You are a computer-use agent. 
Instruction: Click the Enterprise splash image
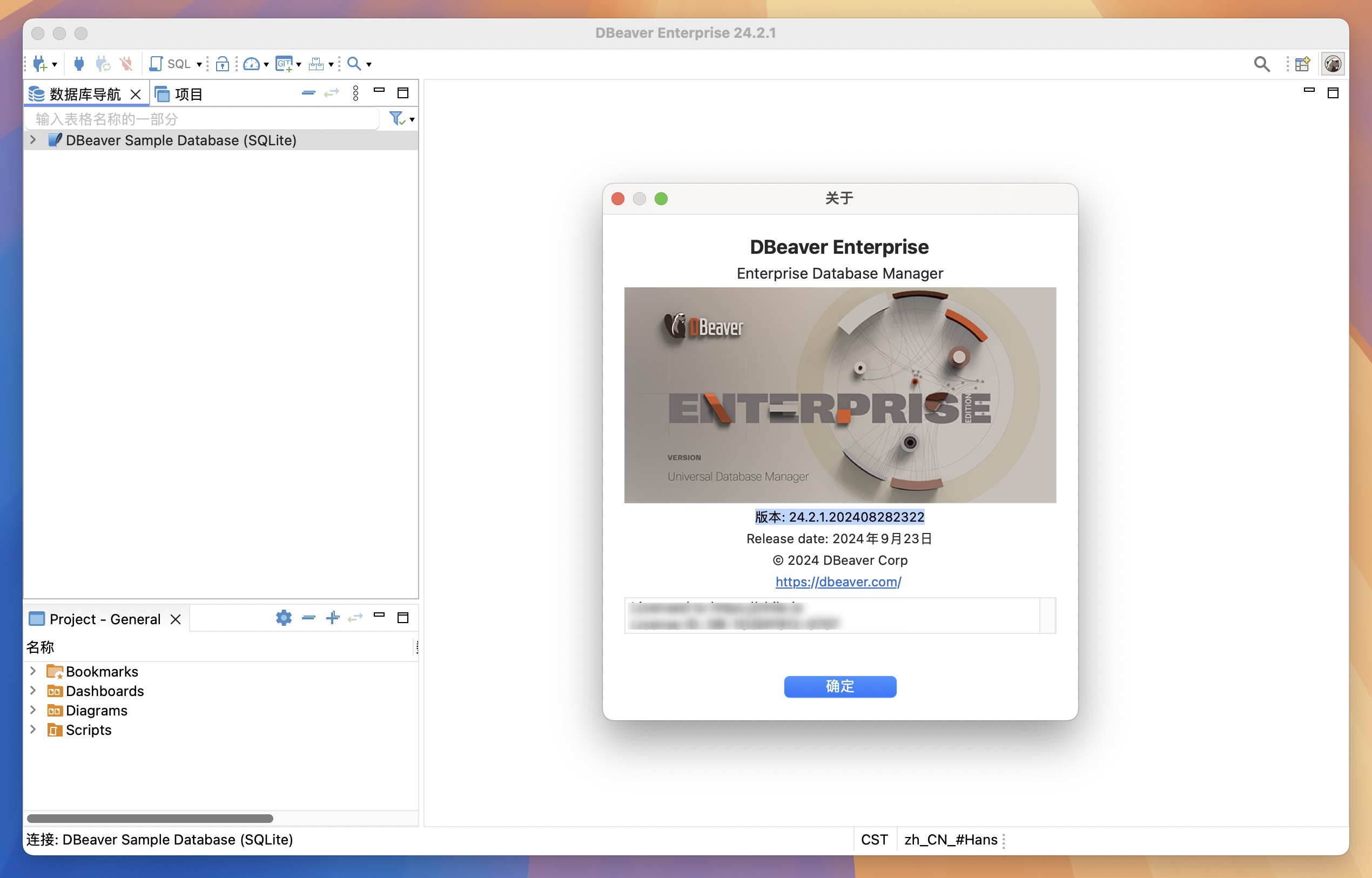840,395
